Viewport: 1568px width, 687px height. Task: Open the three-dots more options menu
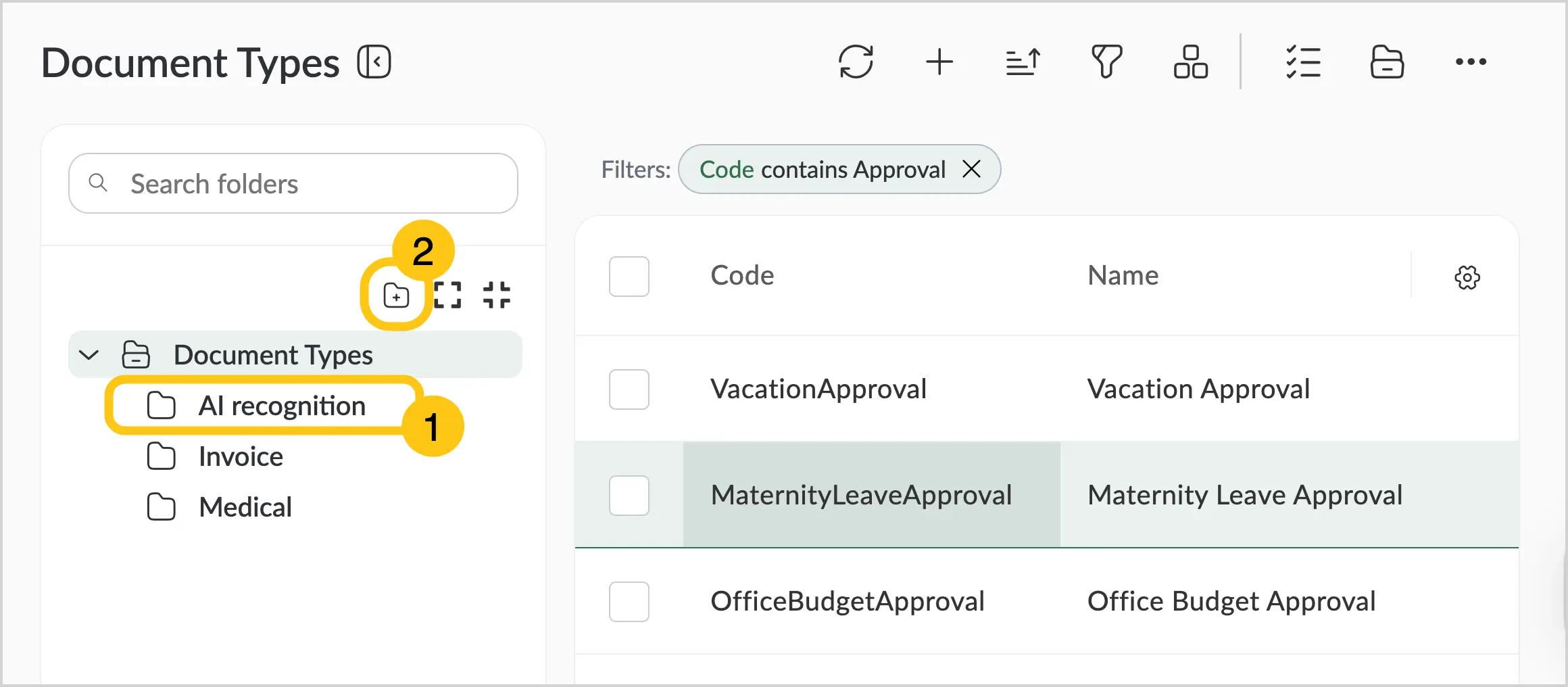click(1471, 62)
